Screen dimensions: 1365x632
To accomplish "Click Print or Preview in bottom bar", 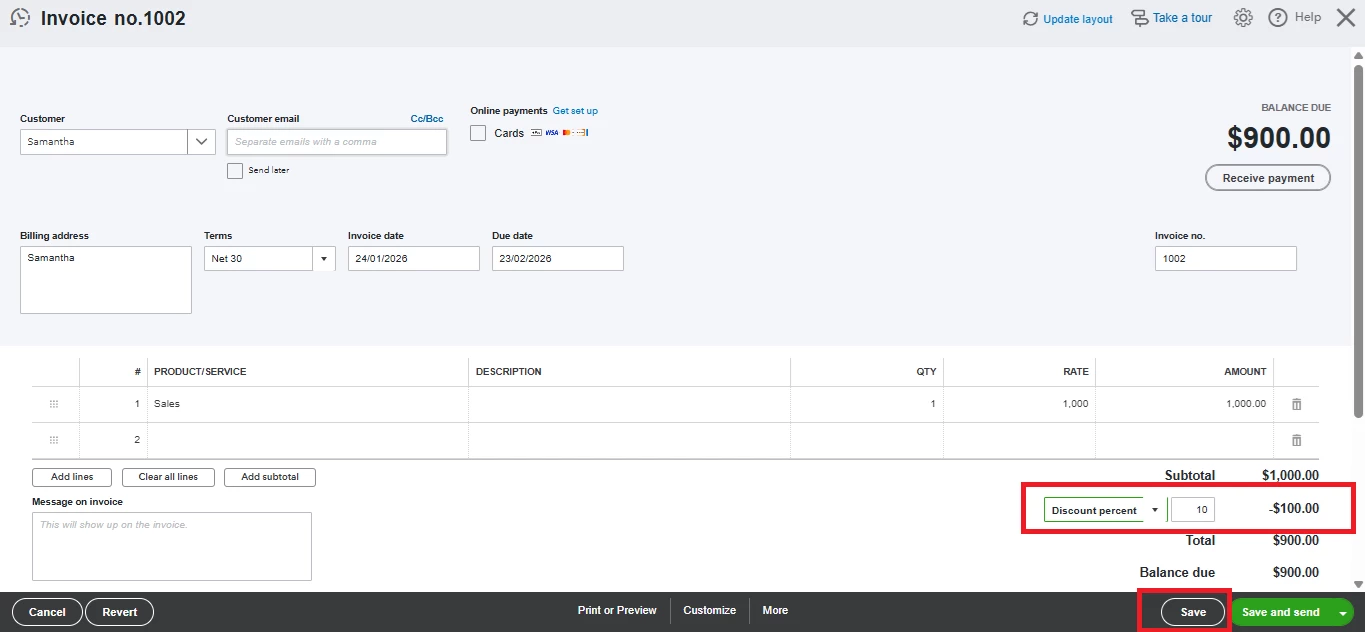I will coord(617,610).
